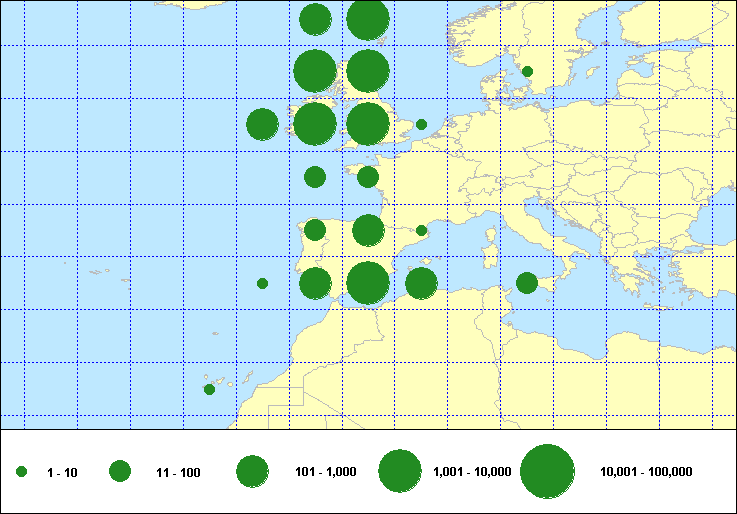737x514 pixels.
Task: Select the largest legend circle, 10,001 - 100,000
Action: (x=547, y=472)
